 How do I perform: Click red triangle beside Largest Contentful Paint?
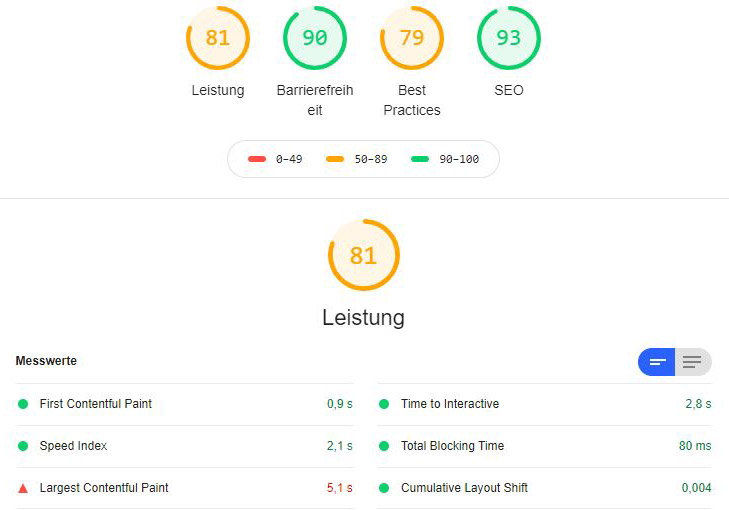click(x=23, y=488)
